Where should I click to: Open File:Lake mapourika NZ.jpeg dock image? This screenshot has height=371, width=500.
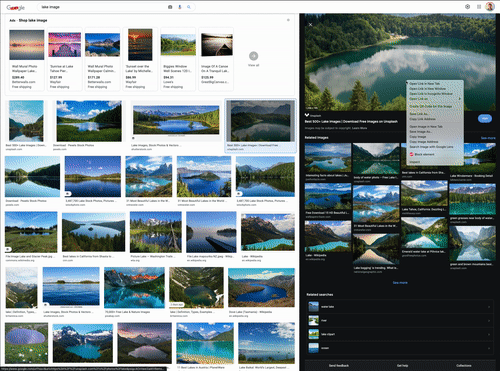pos(211,232)
